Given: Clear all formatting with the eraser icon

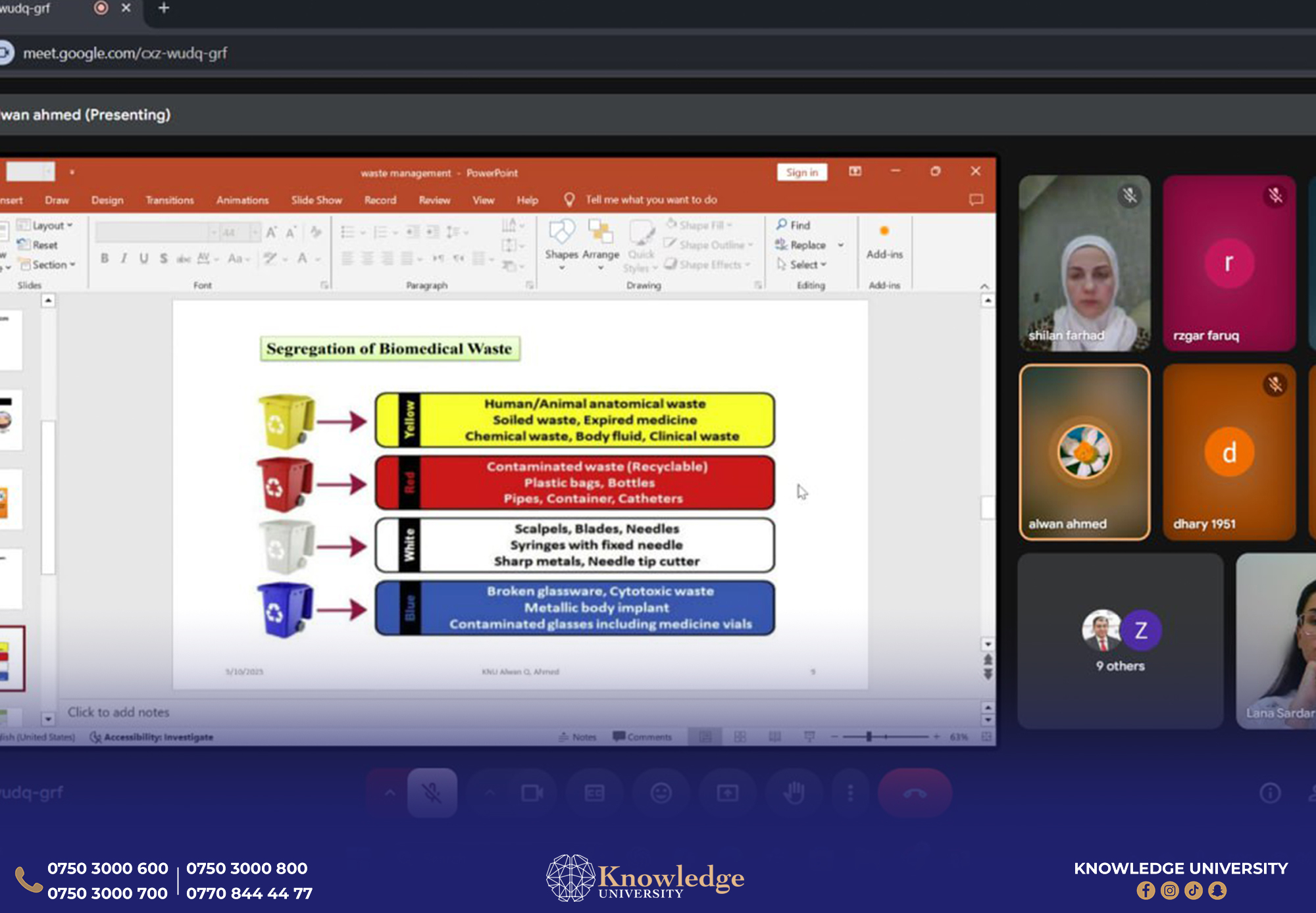Looking at the screenshot, I should point(316,232).
